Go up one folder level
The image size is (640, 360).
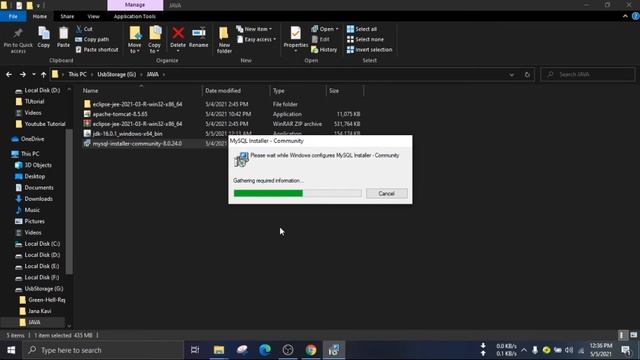43,74
